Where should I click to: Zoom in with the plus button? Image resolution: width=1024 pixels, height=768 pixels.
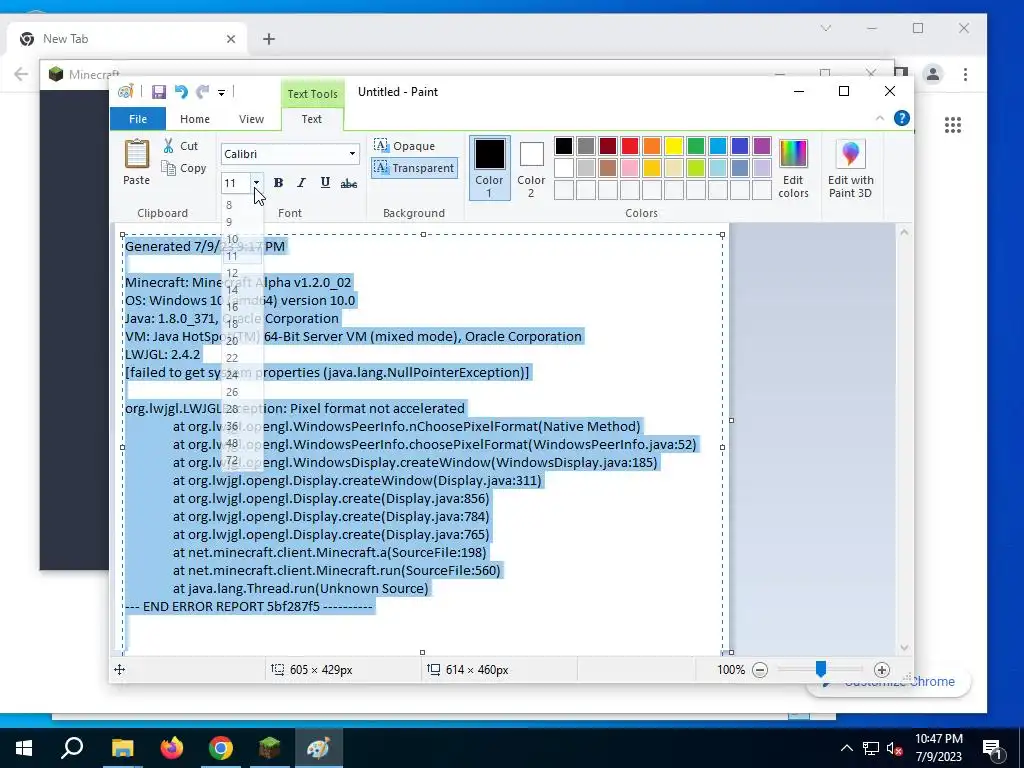[x=882, y=669]
